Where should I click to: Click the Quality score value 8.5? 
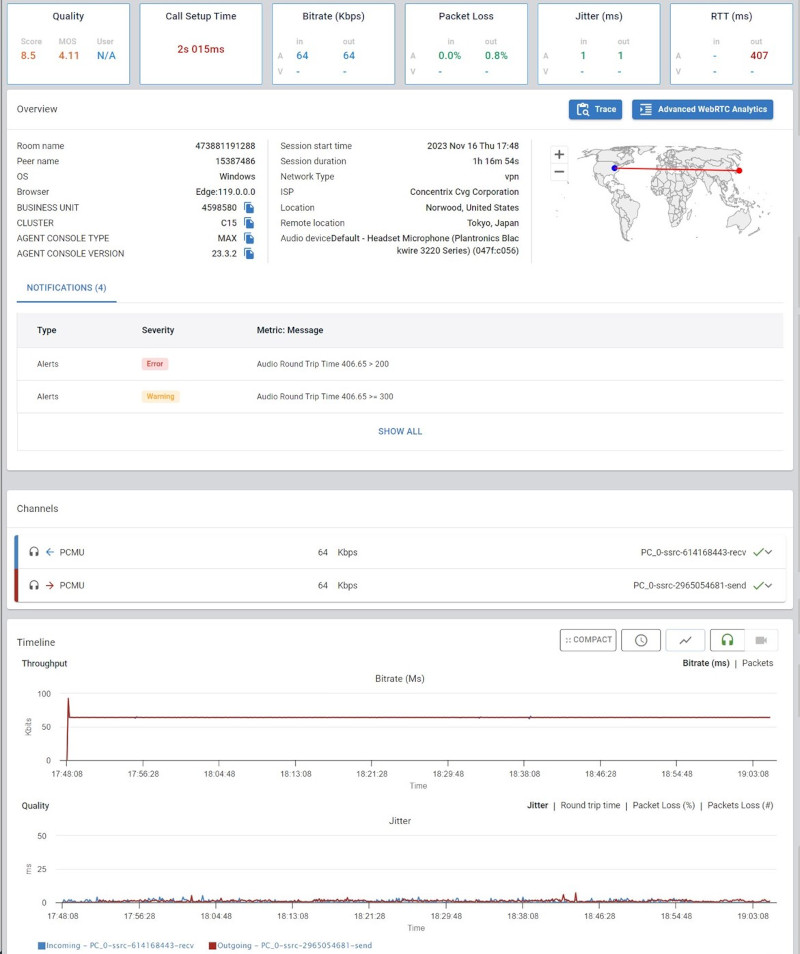pyautogui.click(x=28, y=55)
